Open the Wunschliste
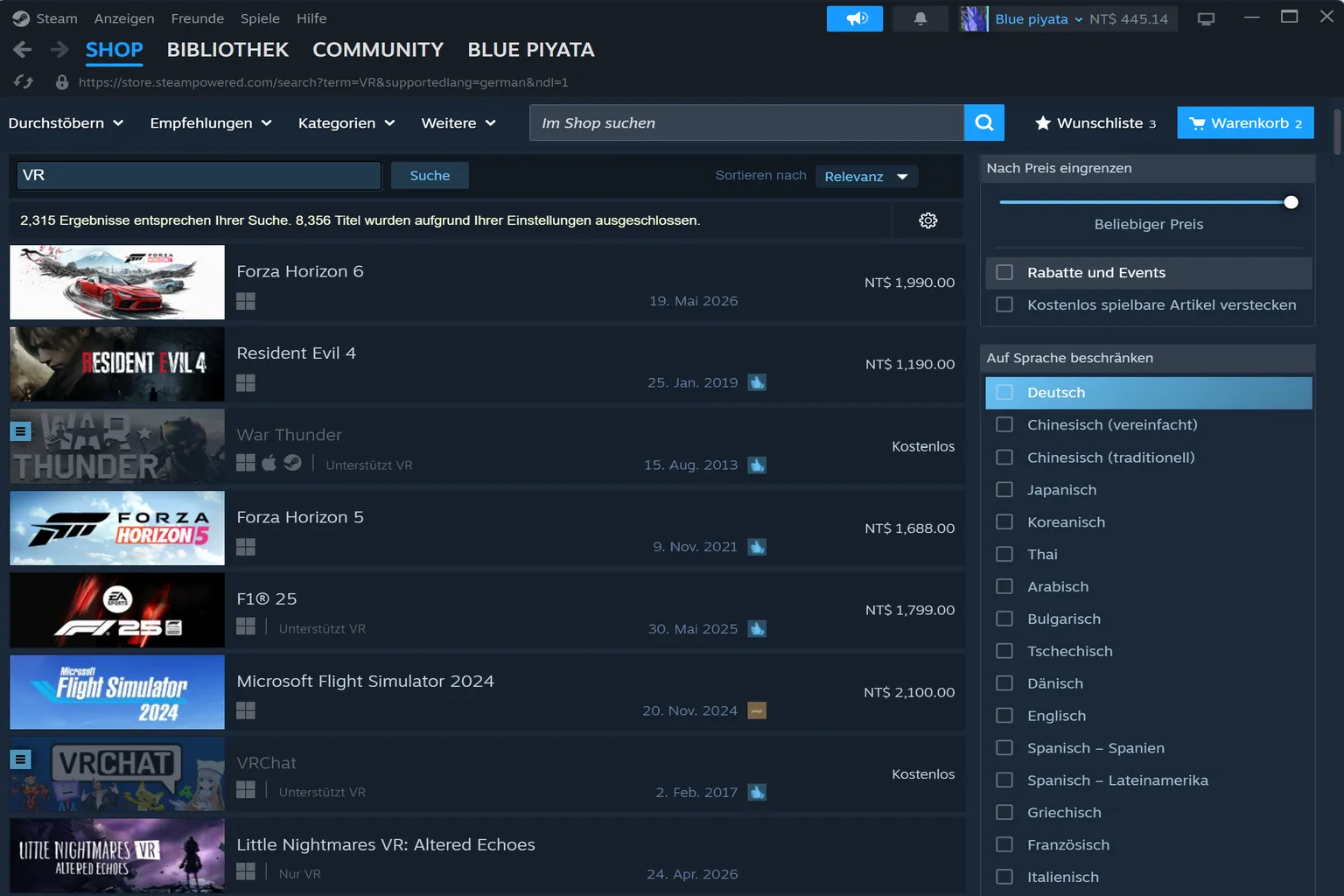 pyautogui.click(x=1095, y=123)
